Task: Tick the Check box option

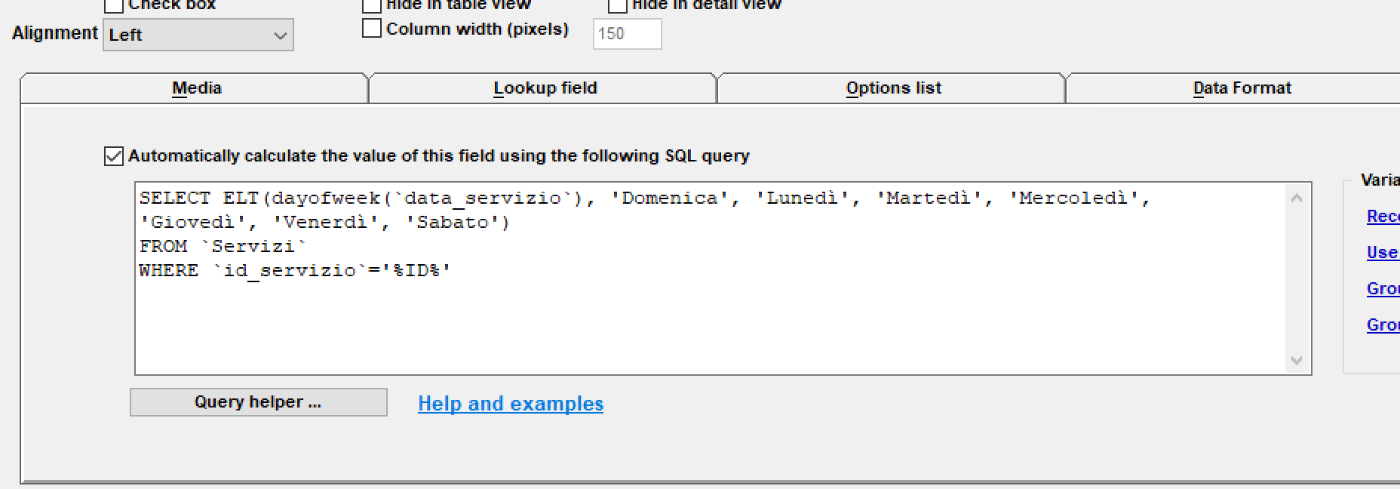Action: pos(114,5)
